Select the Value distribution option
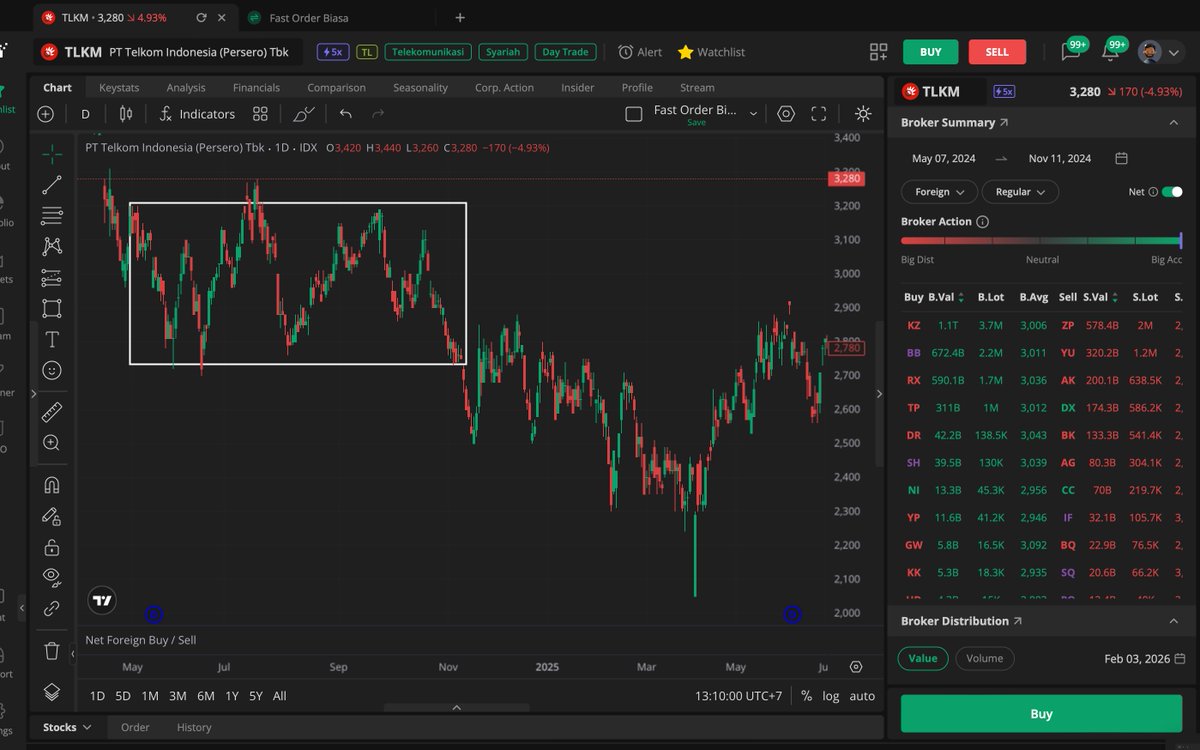Image resolution: width=1200 pixels, height=750 pixels. click(x=922, y=658)
